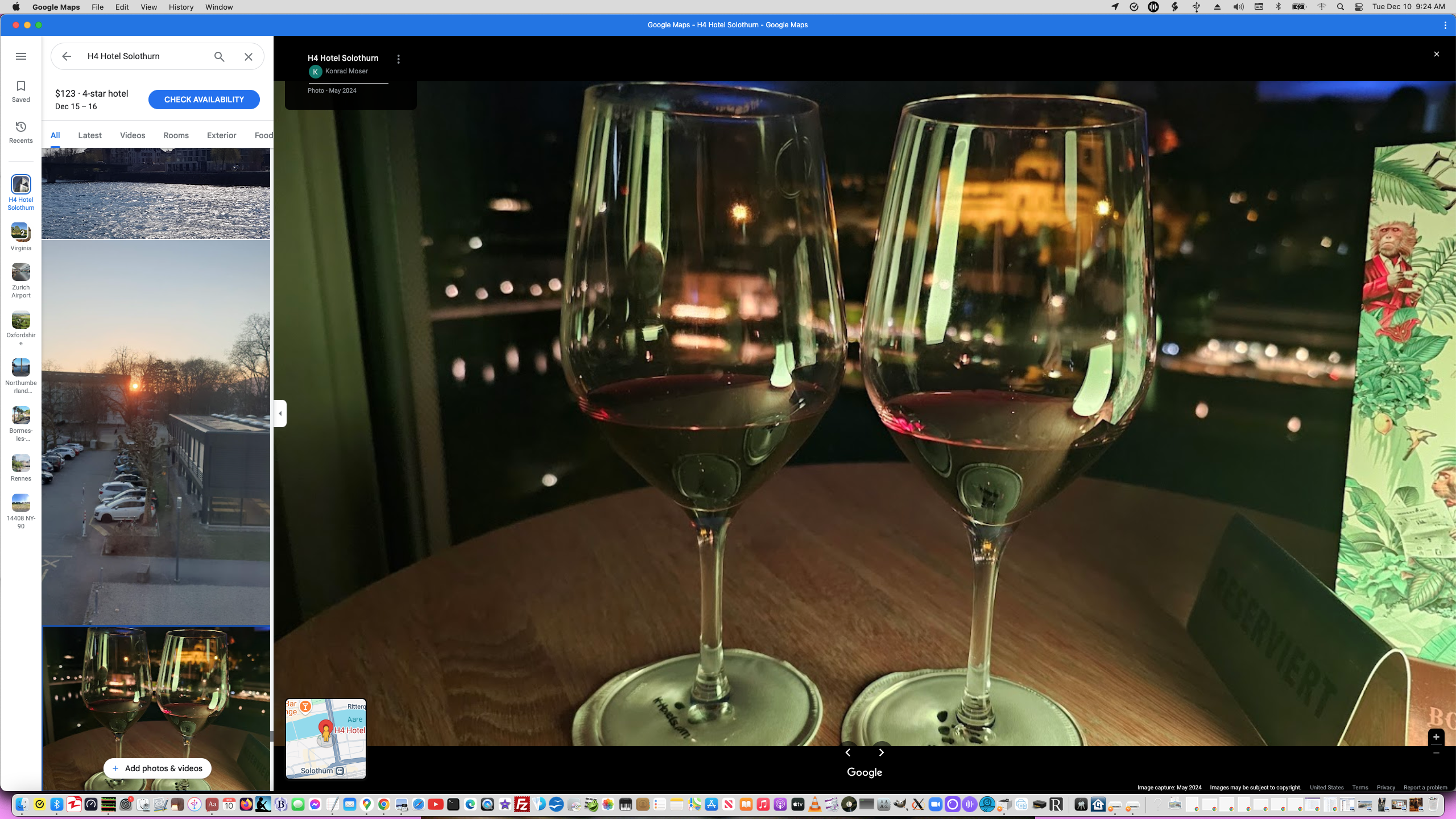1456x819 pixels.
Task: Click CHECK AVAILABILITY button
Action: 204,100
